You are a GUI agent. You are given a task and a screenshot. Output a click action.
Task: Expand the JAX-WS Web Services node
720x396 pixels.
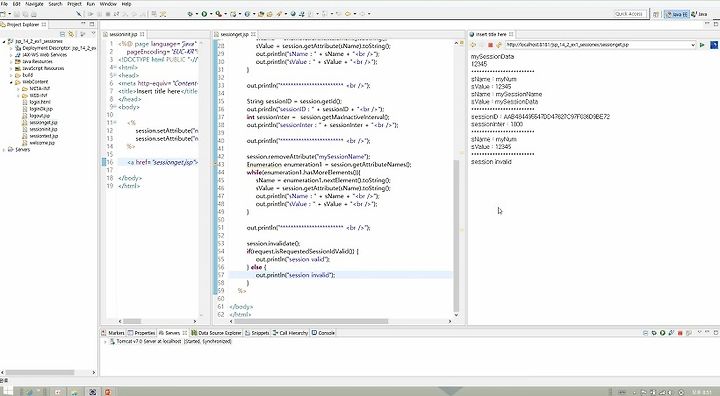[x=11, y=55]
